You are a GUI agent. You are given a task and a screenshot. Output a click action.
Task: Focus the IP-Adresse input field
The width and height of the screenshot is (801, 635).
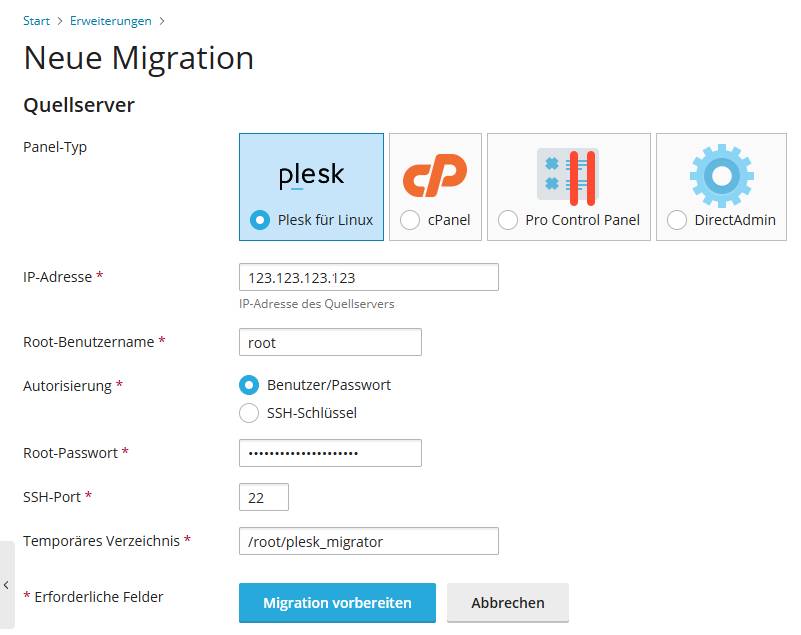(368, 277)
